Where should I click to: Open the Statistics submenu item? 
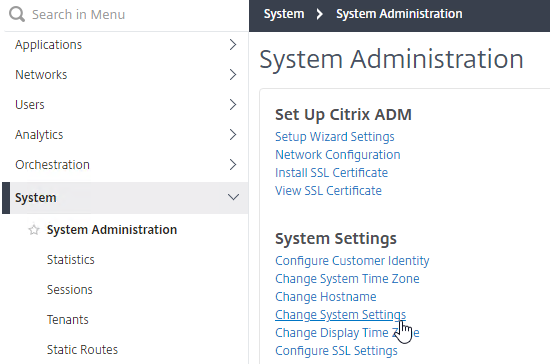coord(71,260)
